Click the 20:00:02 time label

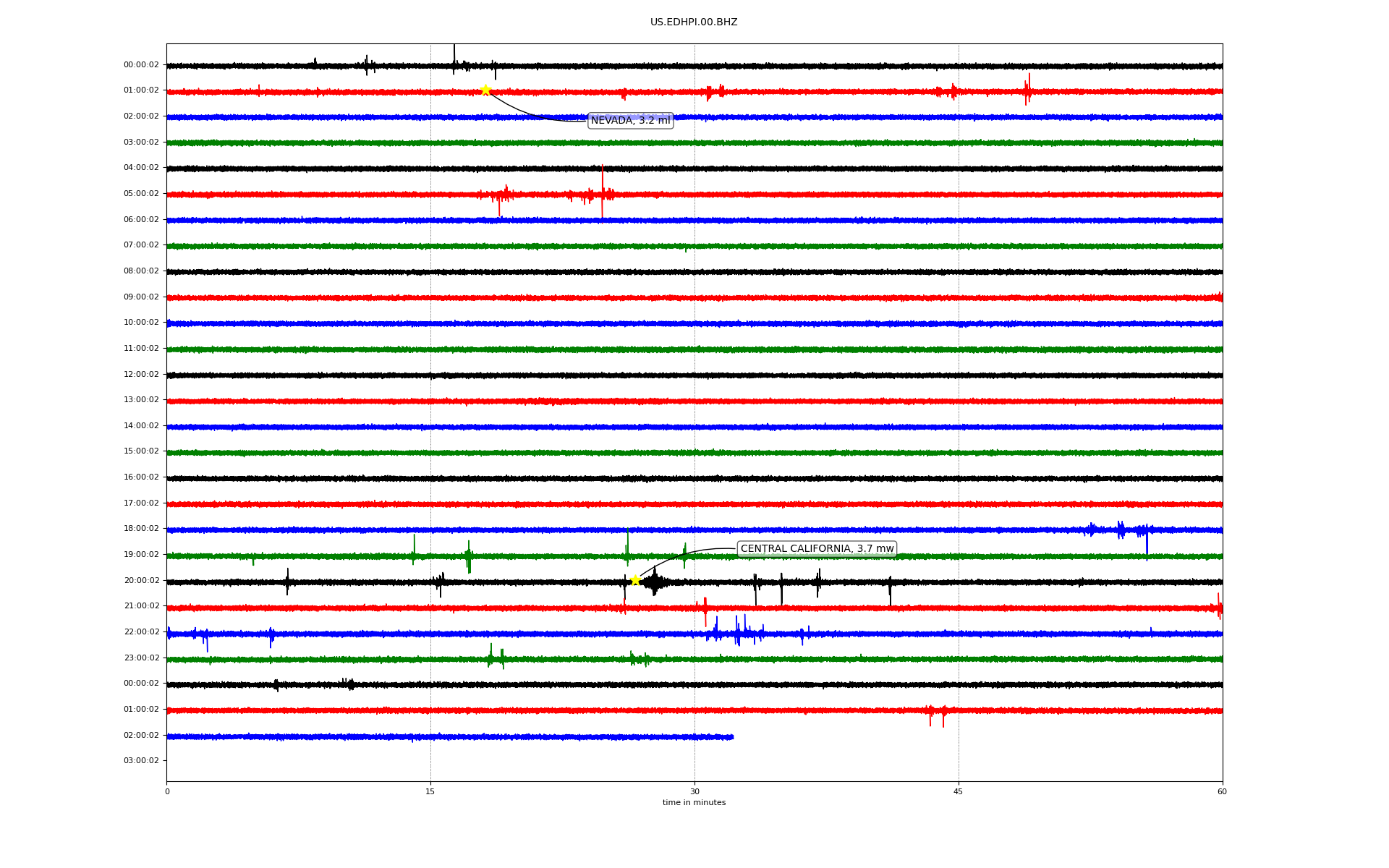click(141, 581)
